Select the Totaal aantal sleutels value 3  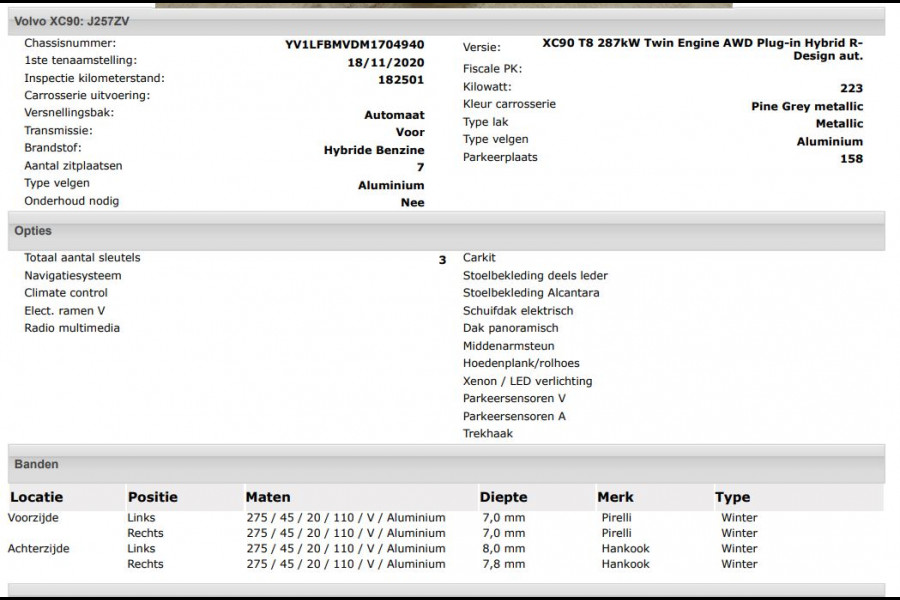[x=440, y=257]
